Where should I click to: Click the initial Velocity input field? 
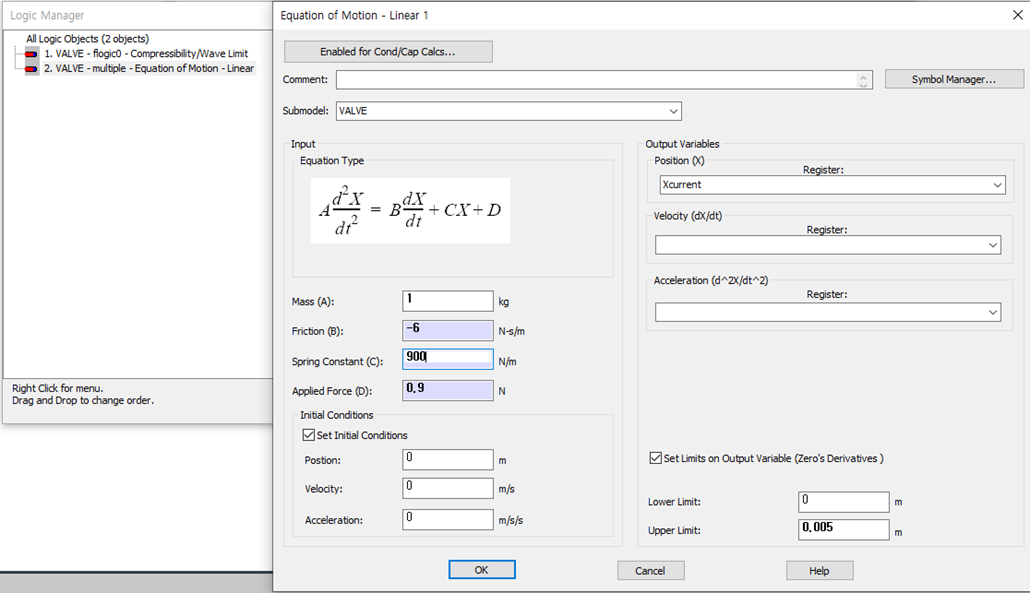tap(447, 488)
